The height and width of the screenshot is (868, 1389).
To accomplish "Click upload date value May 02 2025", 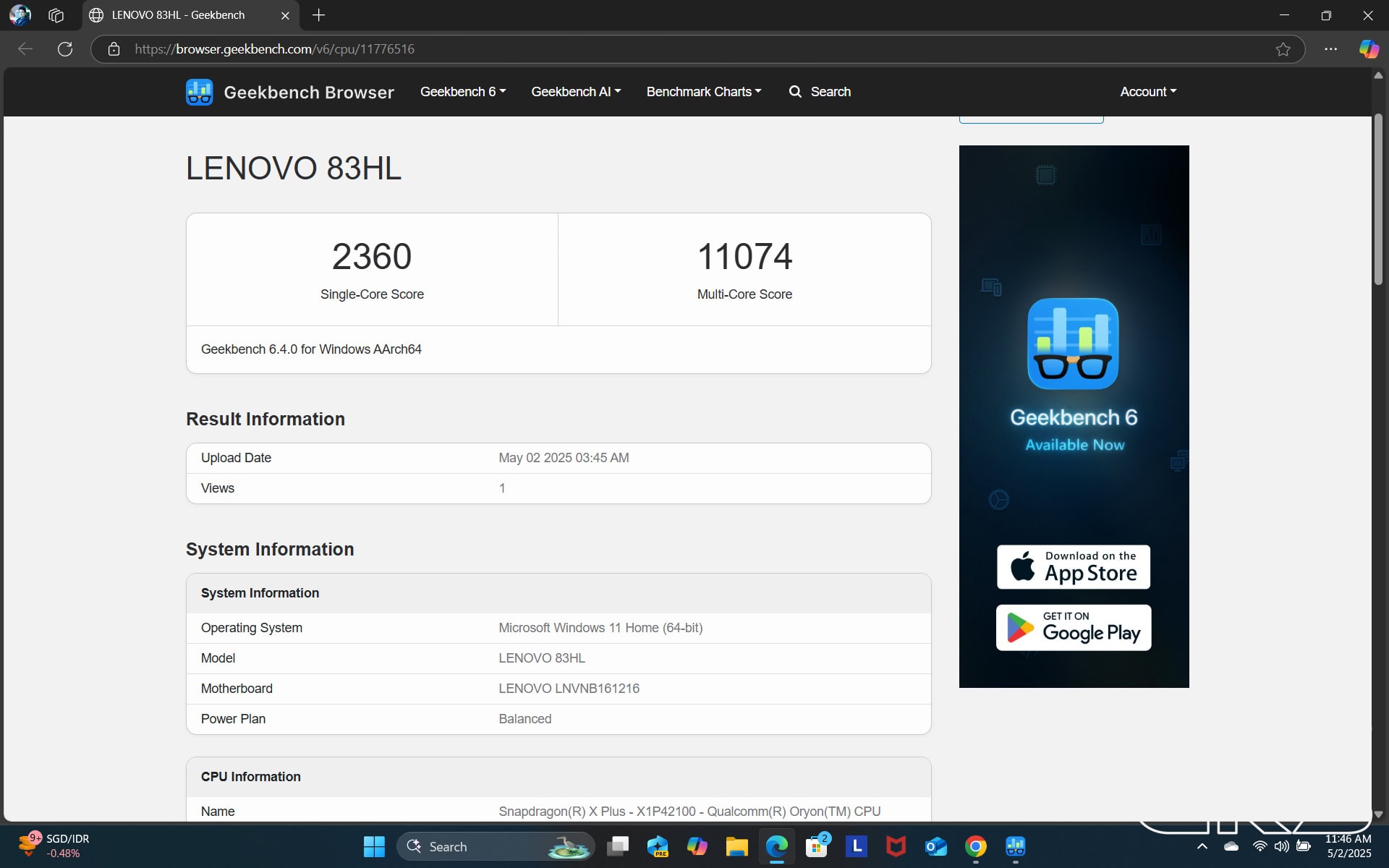I will (x=564, y=458).
